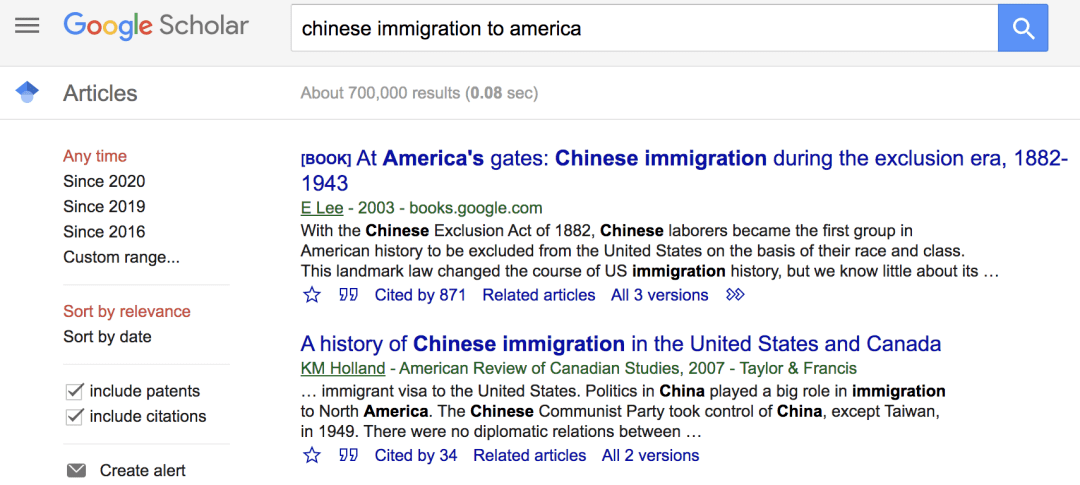Cite the E Lee book using quote icon
The height and width of the screenshot is (485, 1080).
[x=348, y=295]
